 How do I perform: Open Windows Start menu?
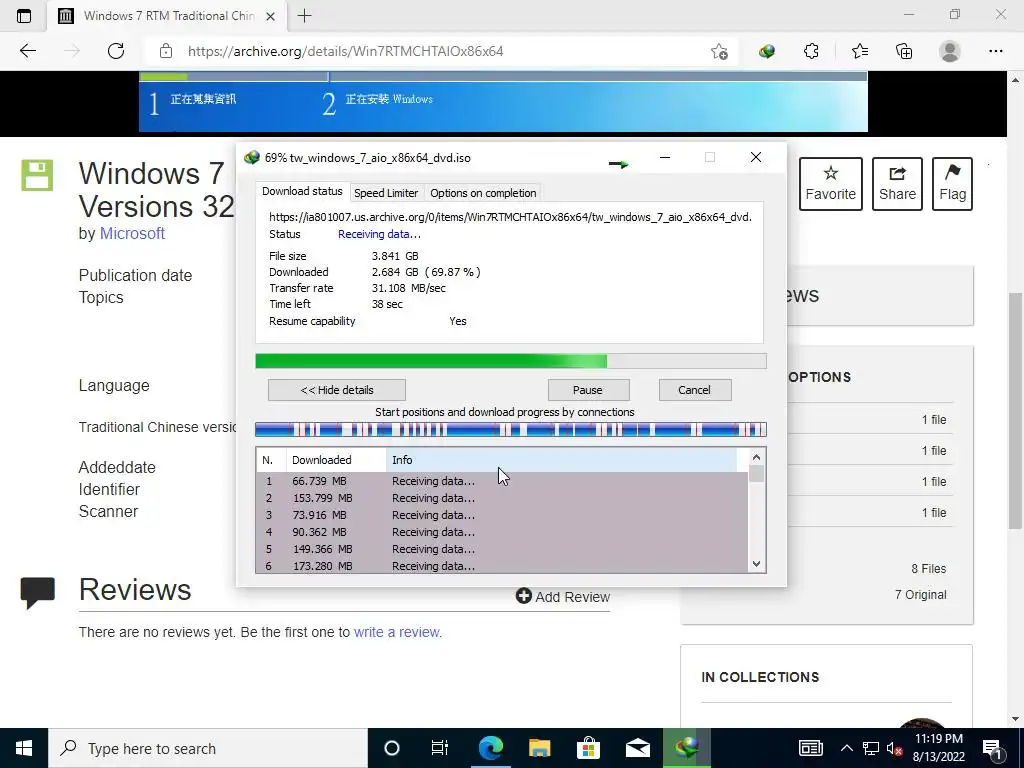[x=24, y=748]
